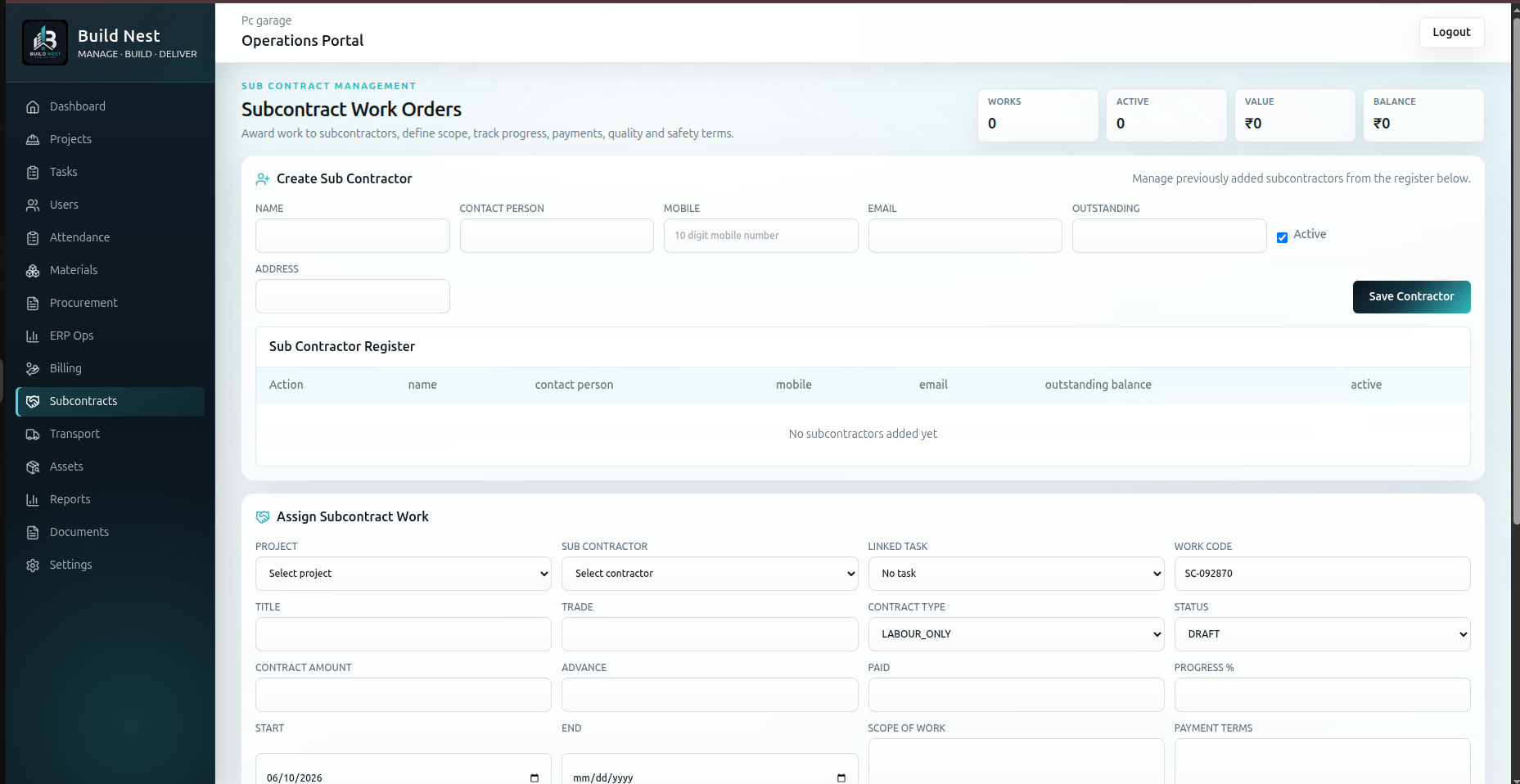Open the Project dropdown
Image resolution: width=1520 pixels, height=784 pixels.
tap(404, 574)
